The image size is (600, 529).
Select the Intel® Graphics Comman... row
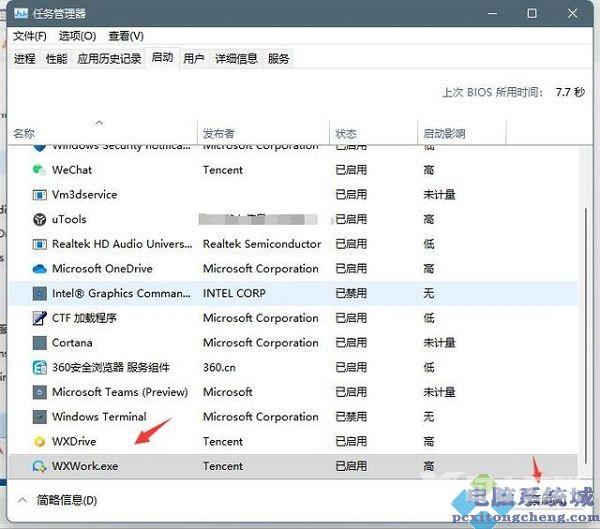click(x=293, y=293)
